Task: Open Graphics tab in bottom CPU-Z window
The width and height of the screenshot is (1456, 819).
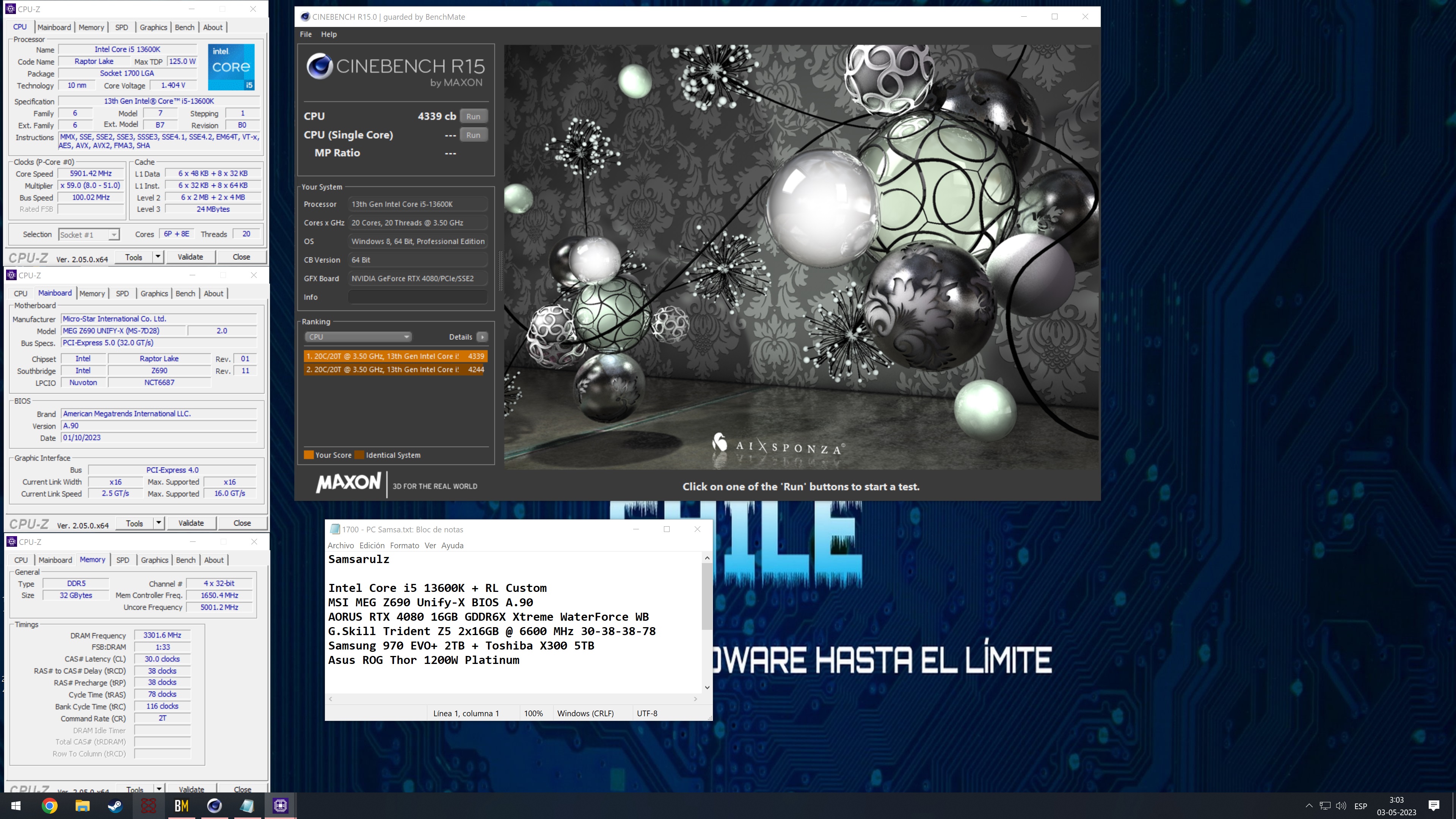Action: coord(155,560)
